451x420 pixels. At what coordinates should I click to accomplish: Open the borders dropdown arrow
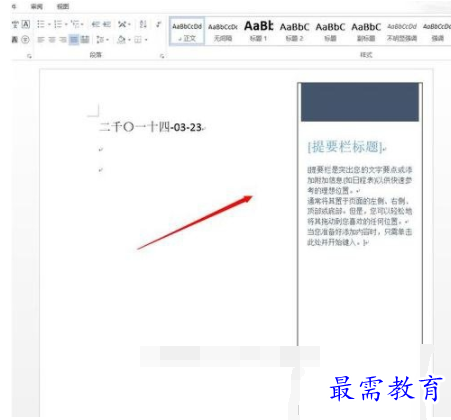coord(146,40)
